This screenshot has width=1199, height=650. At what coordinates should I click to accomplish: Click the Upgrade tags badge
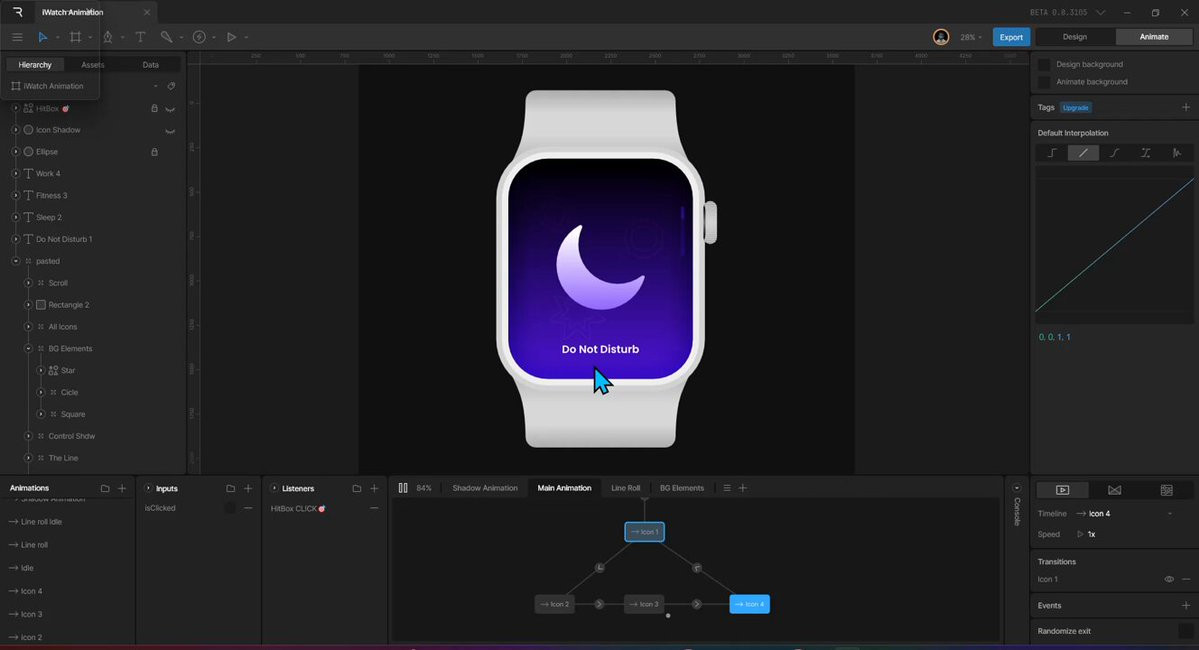pos(1076,108)
